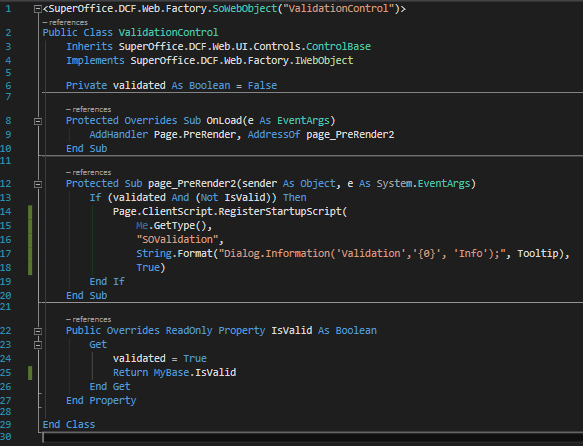Click Not IsValid condition on line 13
Image resolution: width=583 pixels, height=446 pixels.
coord(233,198)
